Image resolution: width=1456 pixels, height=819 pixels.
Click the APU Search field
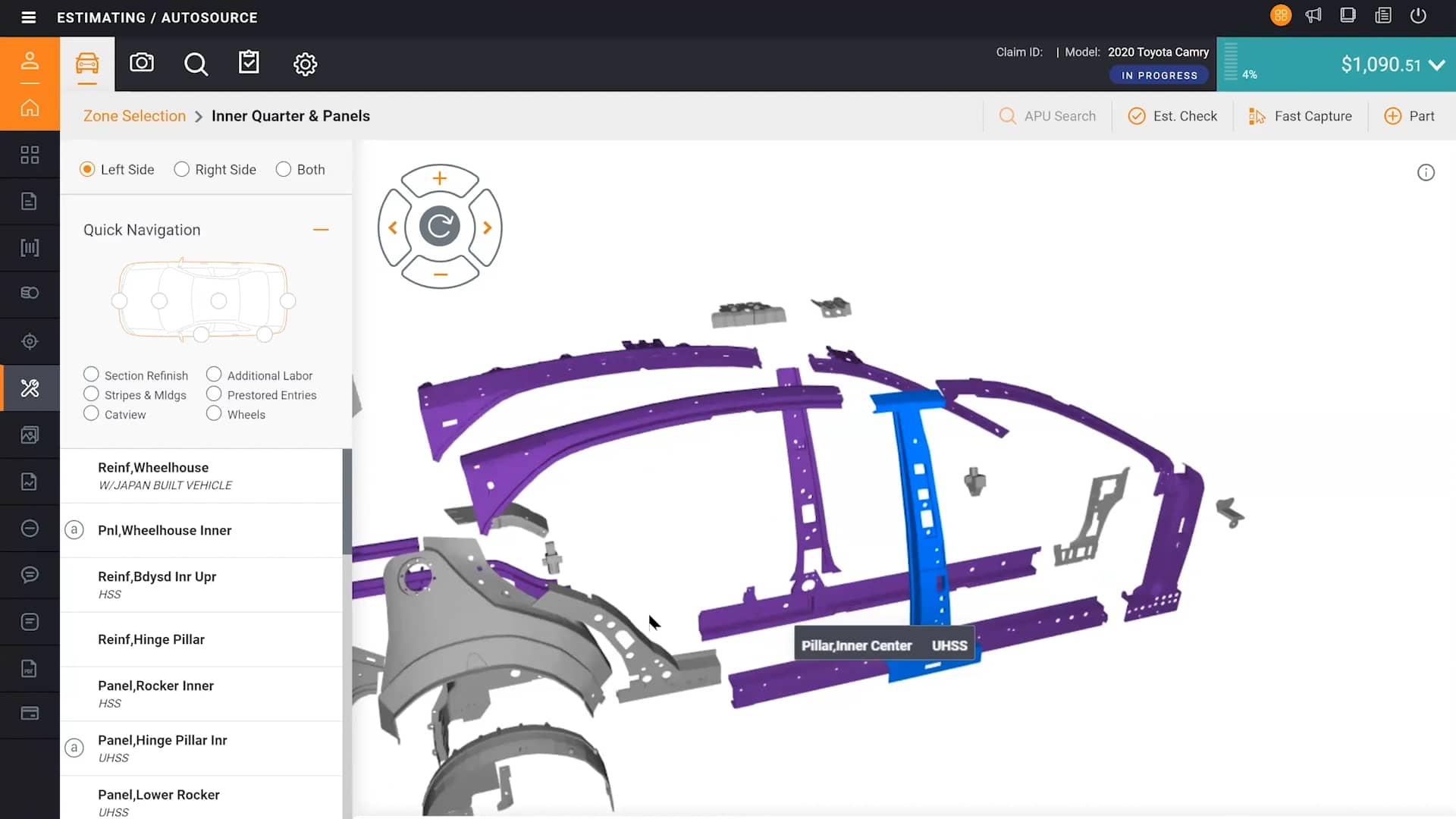[x=1047, y=116]
